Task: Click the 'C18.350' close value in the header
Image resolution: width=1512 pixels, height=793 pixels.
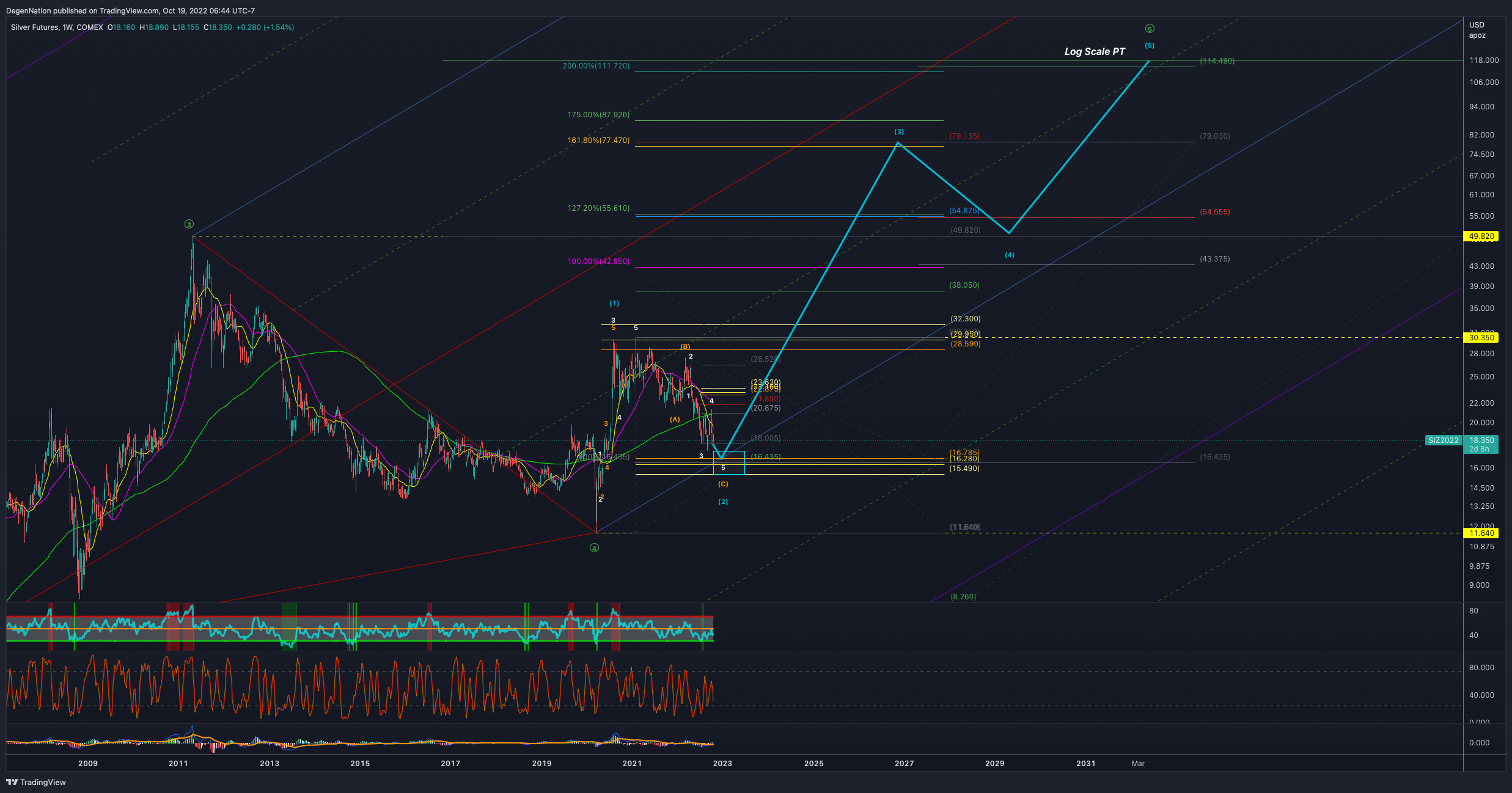Action: (x=218, y=27)
